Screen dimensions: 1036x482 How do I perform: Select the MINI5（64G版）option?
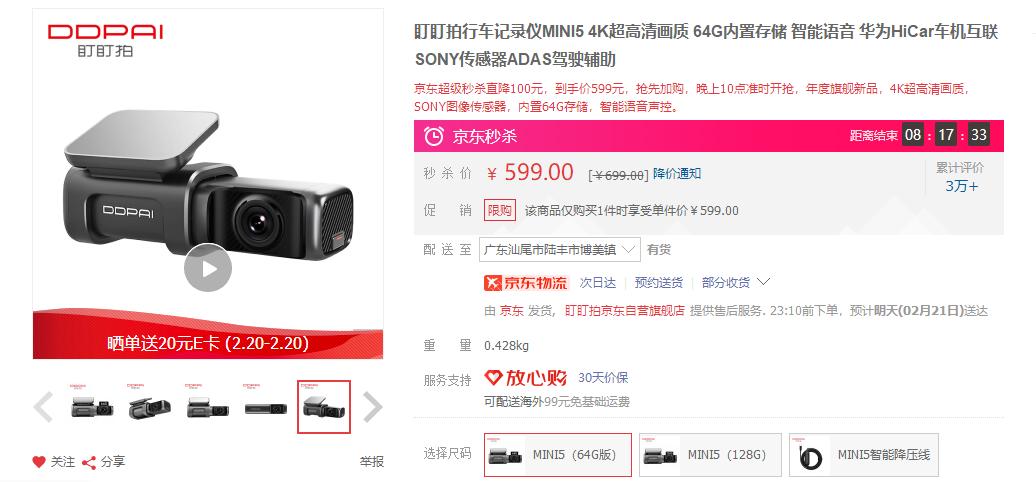(x=558, y=455)
